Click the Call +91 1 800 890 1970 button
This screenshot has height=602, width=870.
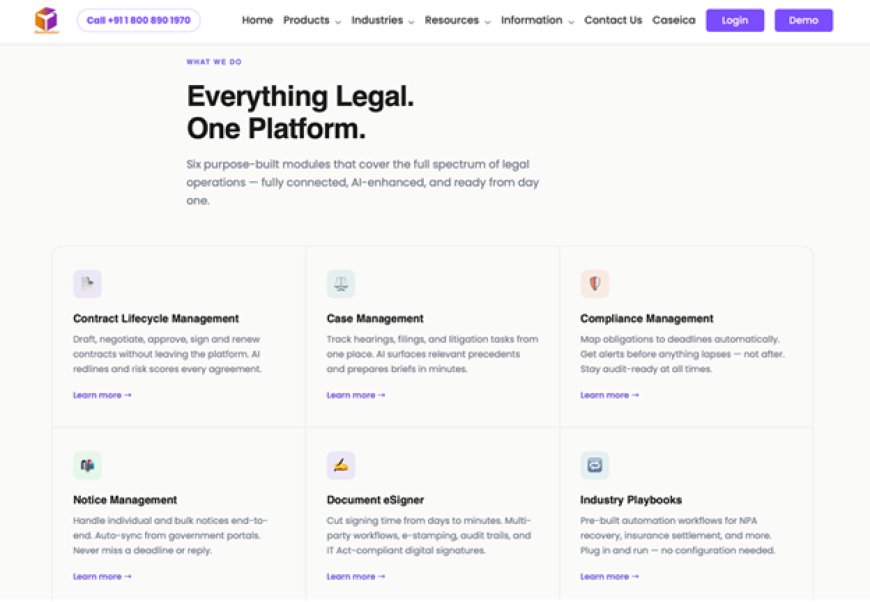point(139,21)
